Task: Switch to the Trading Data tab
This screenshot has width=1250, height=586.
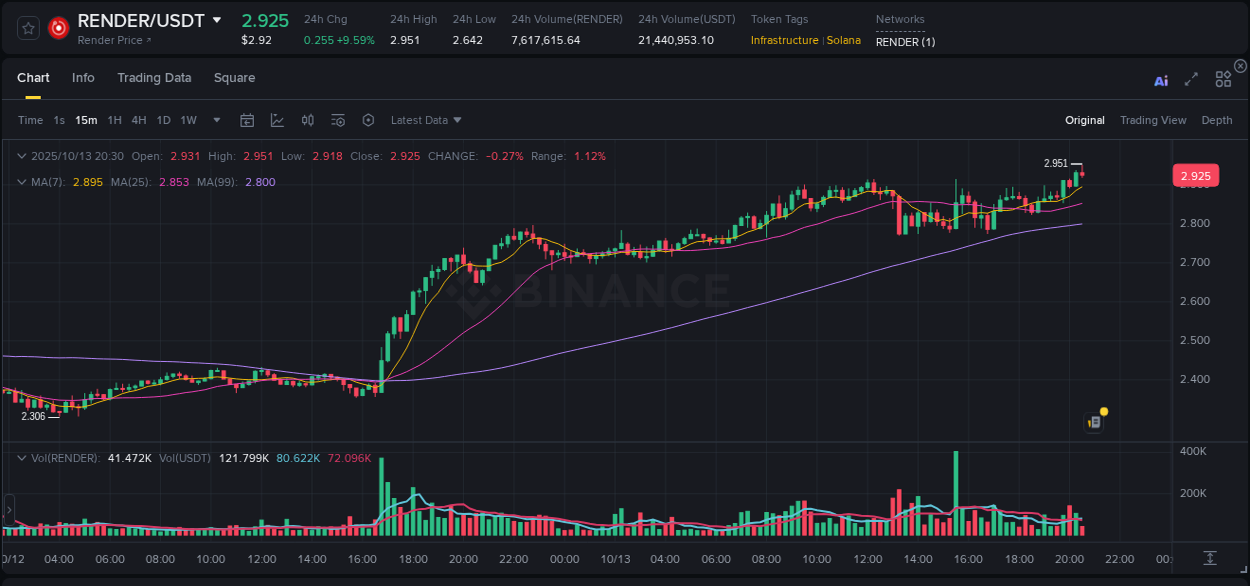Action: pos(154,78)
